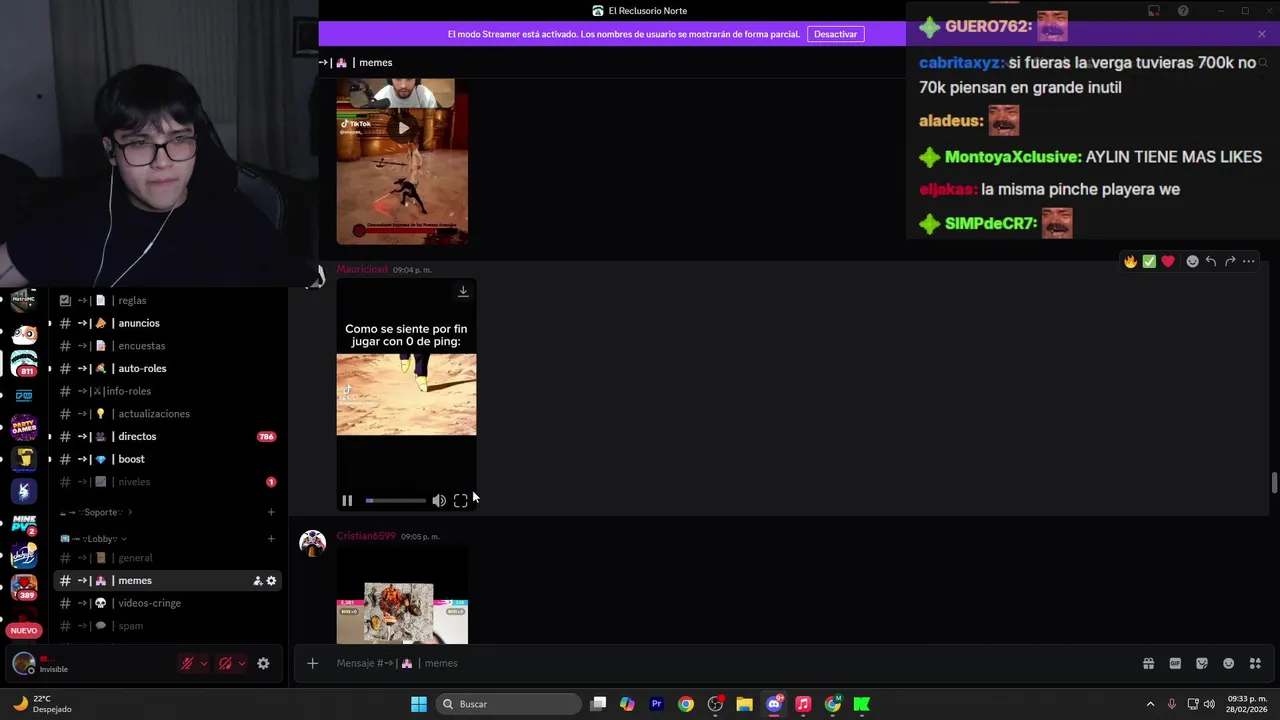Image resolution: width=1280 pixels, height=720 pixels.
Task: Pause the playing meme video
Action: pyautogui.click(x=347, y=500)
